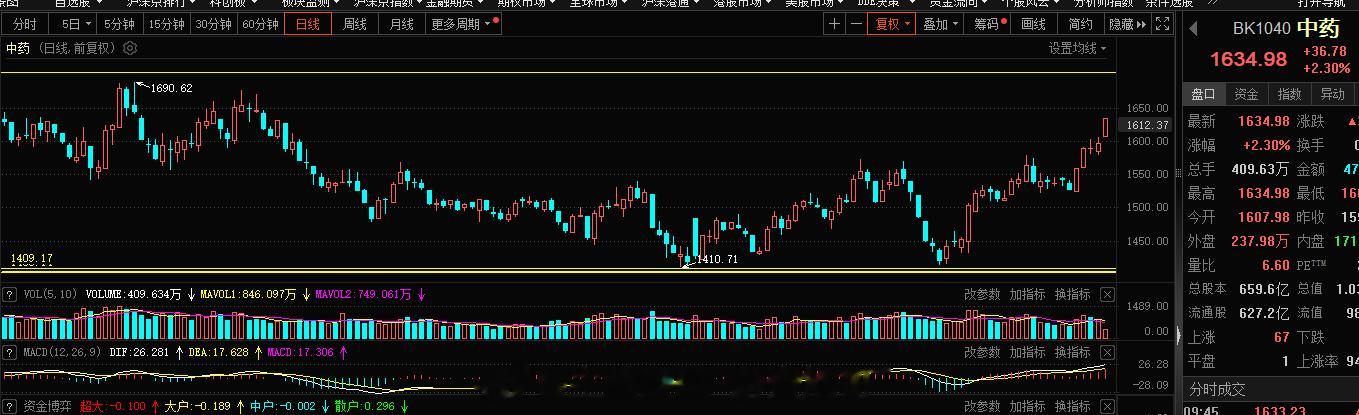
Task: Select 日线 daily period
Action: point(307,24)
